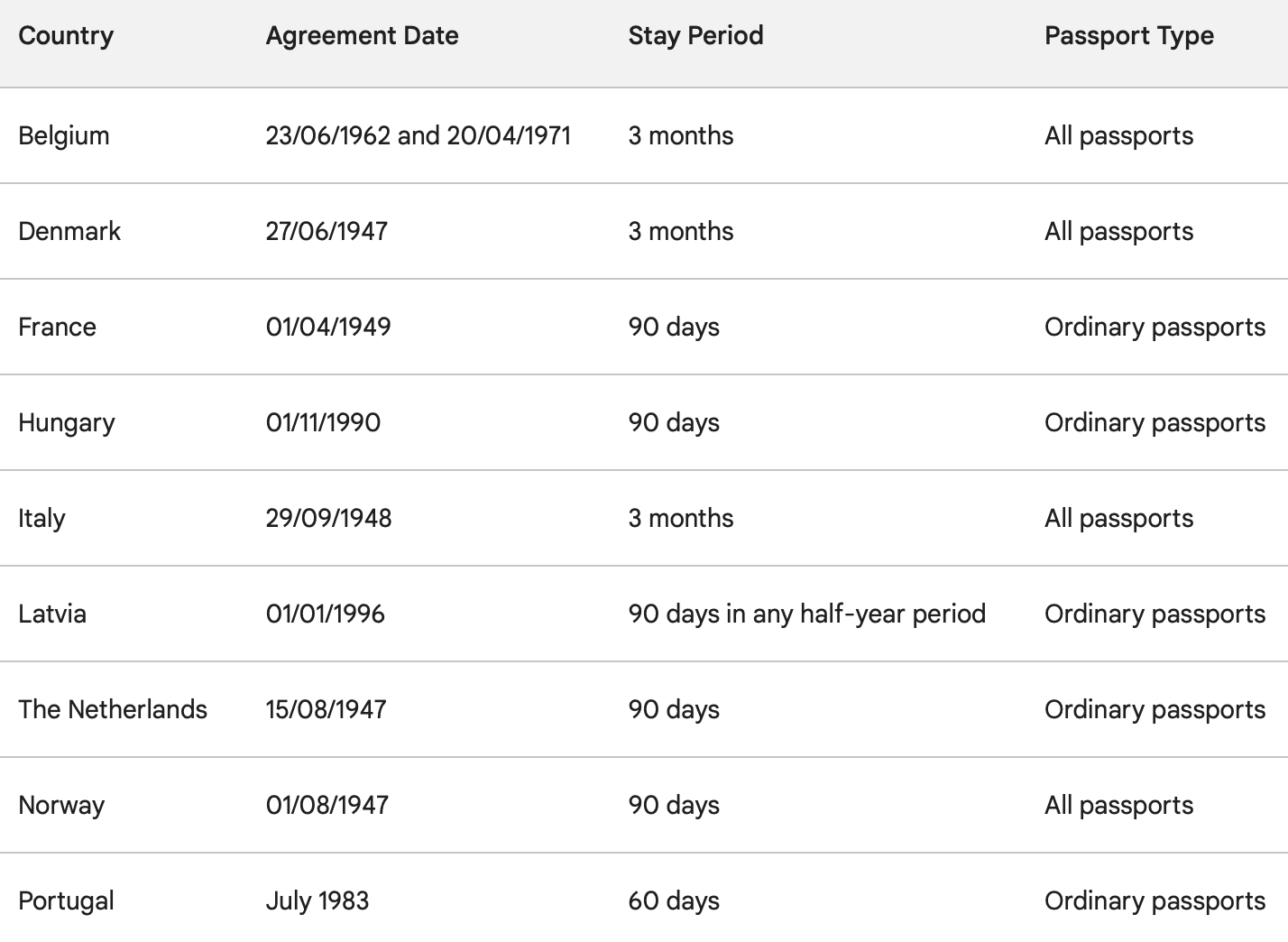Click the 01/11/1990 agreement date

pyautogui.click(x=323, y=423)
